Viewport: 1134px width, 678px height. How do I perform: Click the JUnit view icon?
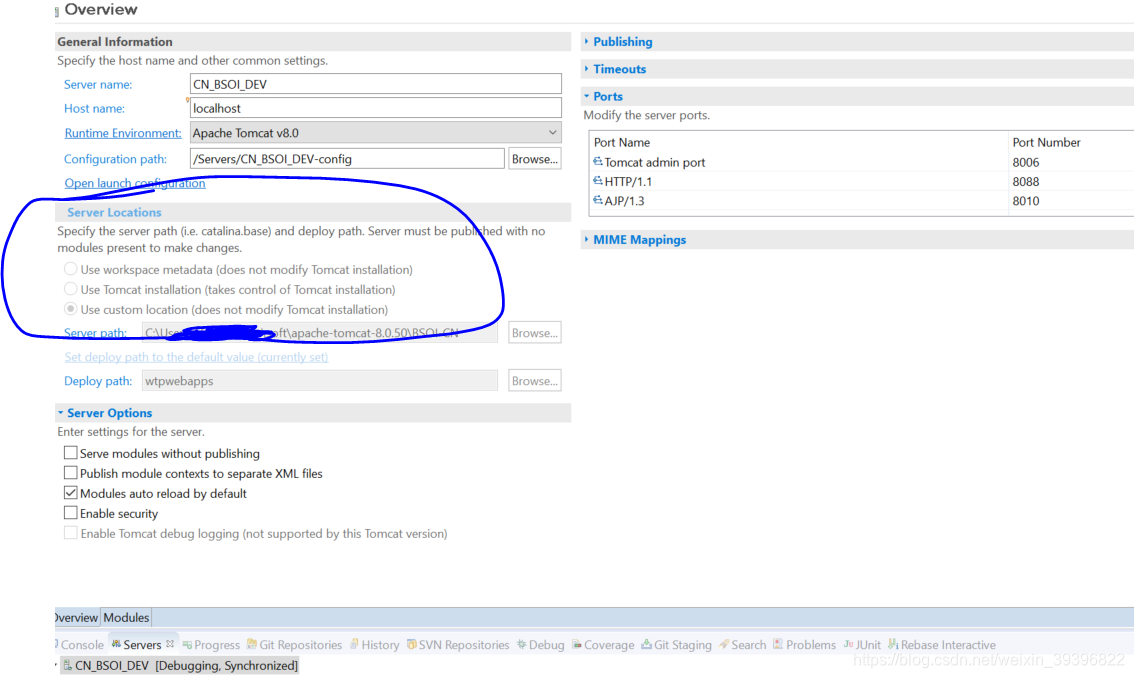point(848,644)
